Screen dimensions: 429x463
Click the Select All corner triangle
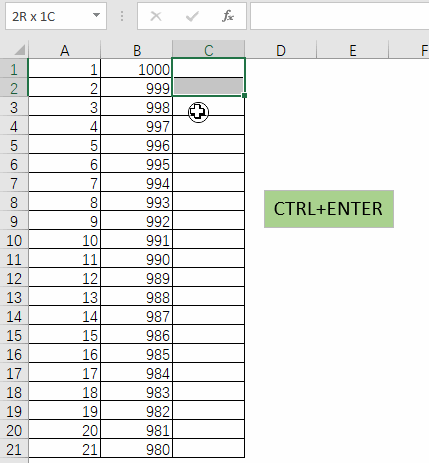[20, 50]
